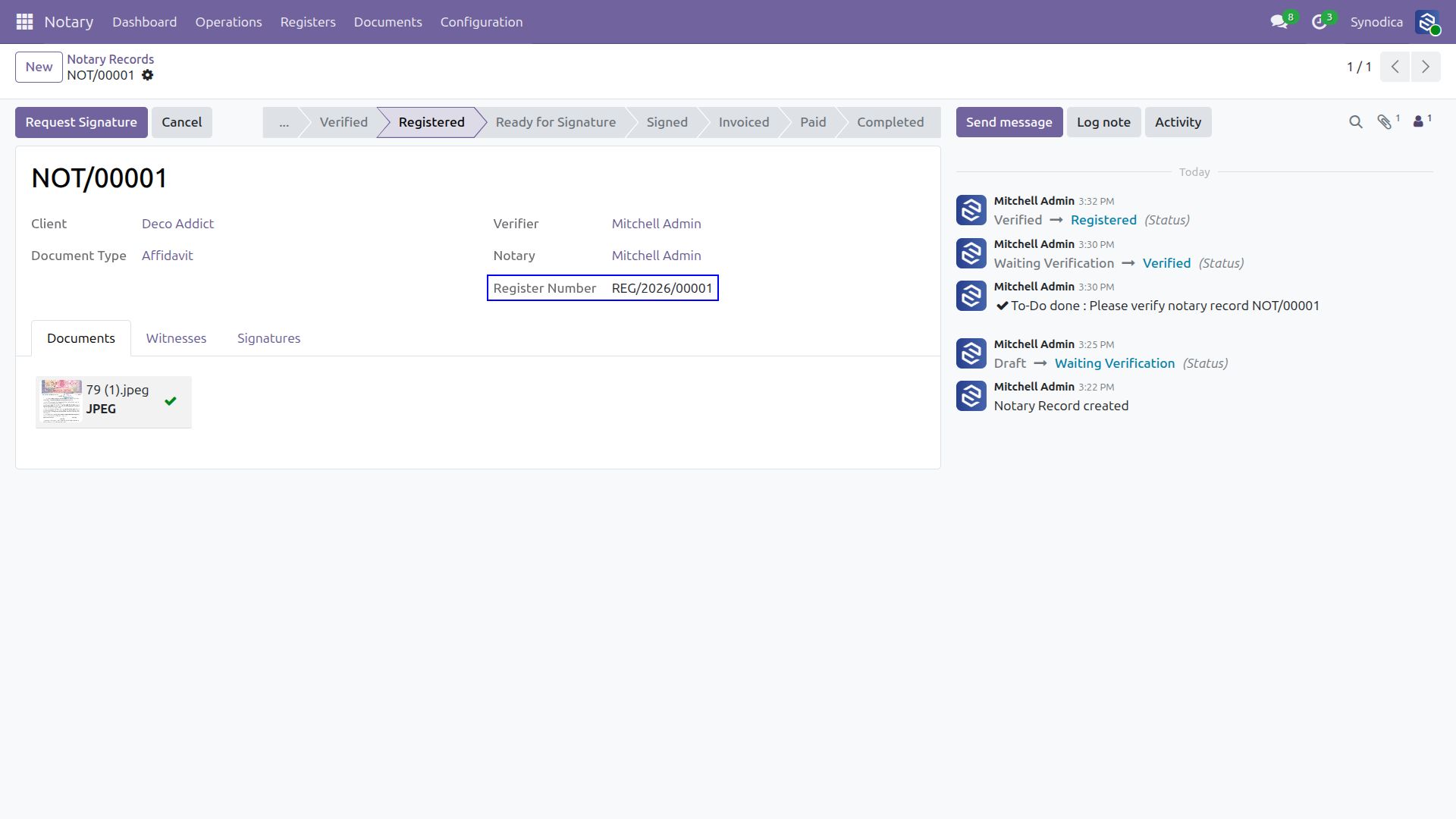Click the Register Number field
This screenshot has height=819, width=1456.
603,288
